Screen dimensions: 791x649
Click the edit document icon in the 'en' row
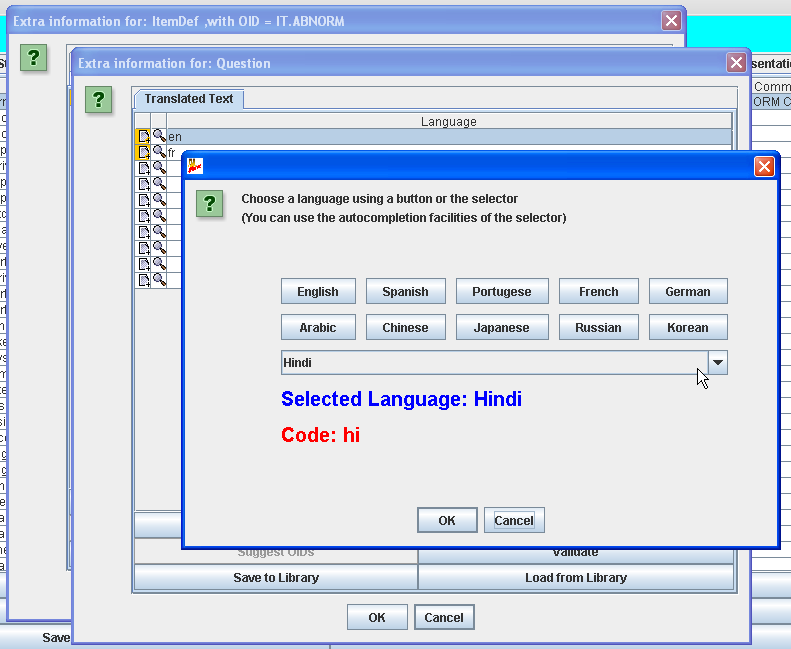tap(144, 136)
